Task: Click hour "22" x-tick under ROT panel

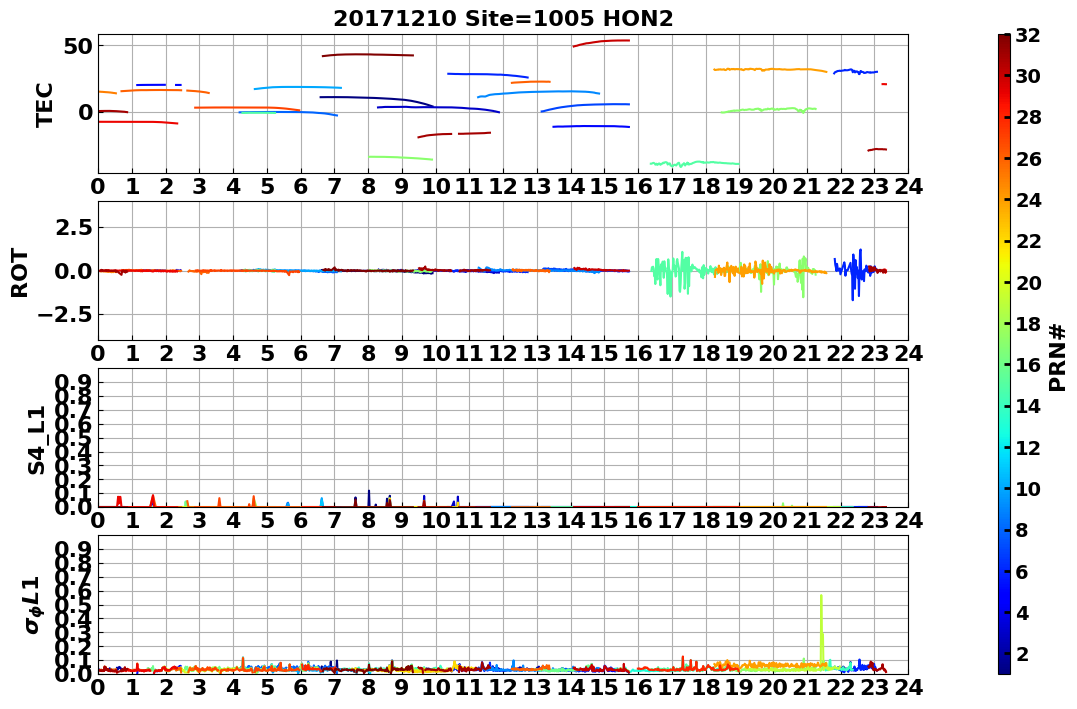Action: (x=841, y=354)
